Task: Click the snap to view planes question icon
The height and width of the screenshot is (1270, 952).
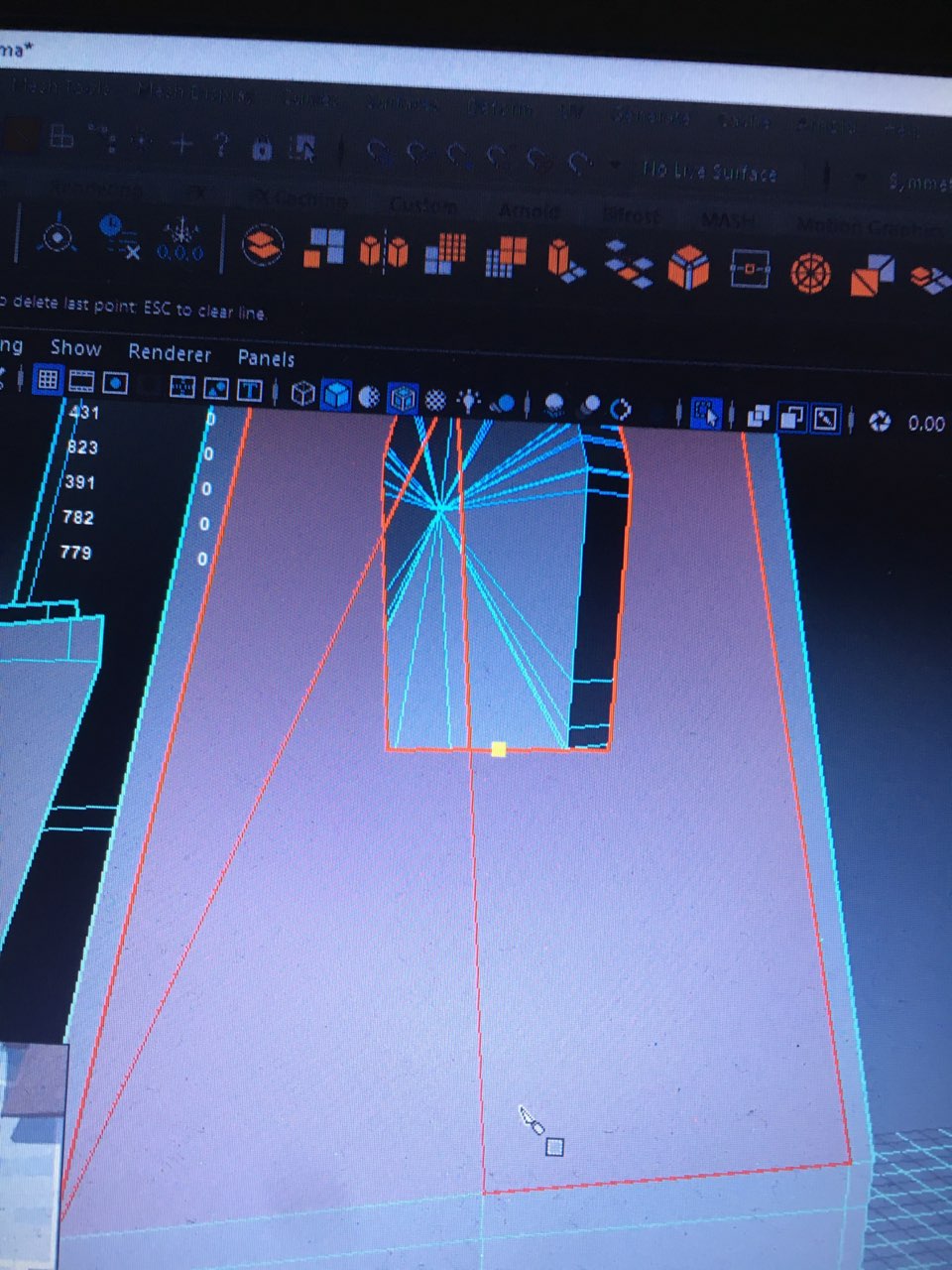Action: [x=221, y=146]
